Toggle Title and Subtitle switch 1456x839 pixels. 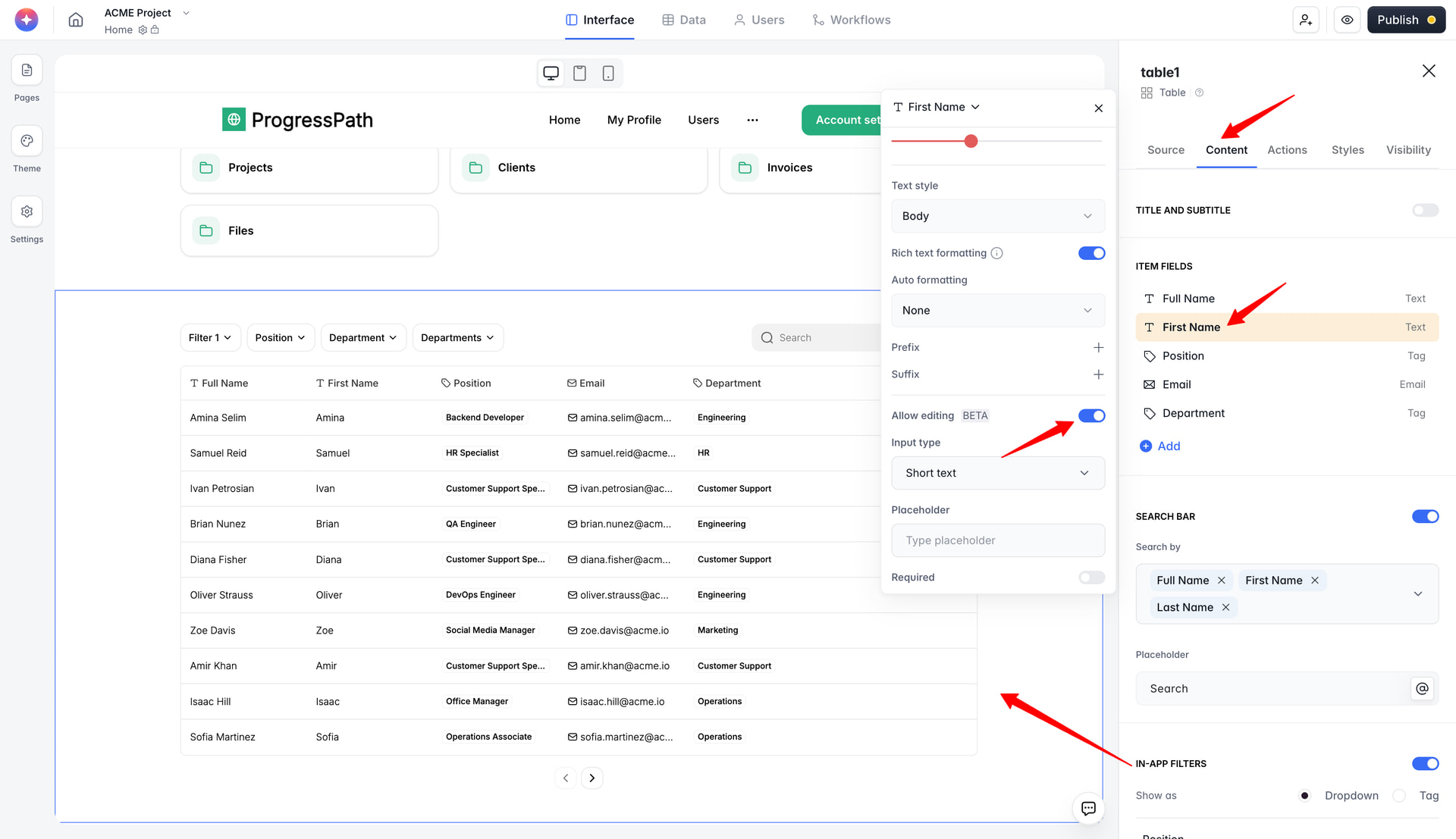coord(1425,210)
